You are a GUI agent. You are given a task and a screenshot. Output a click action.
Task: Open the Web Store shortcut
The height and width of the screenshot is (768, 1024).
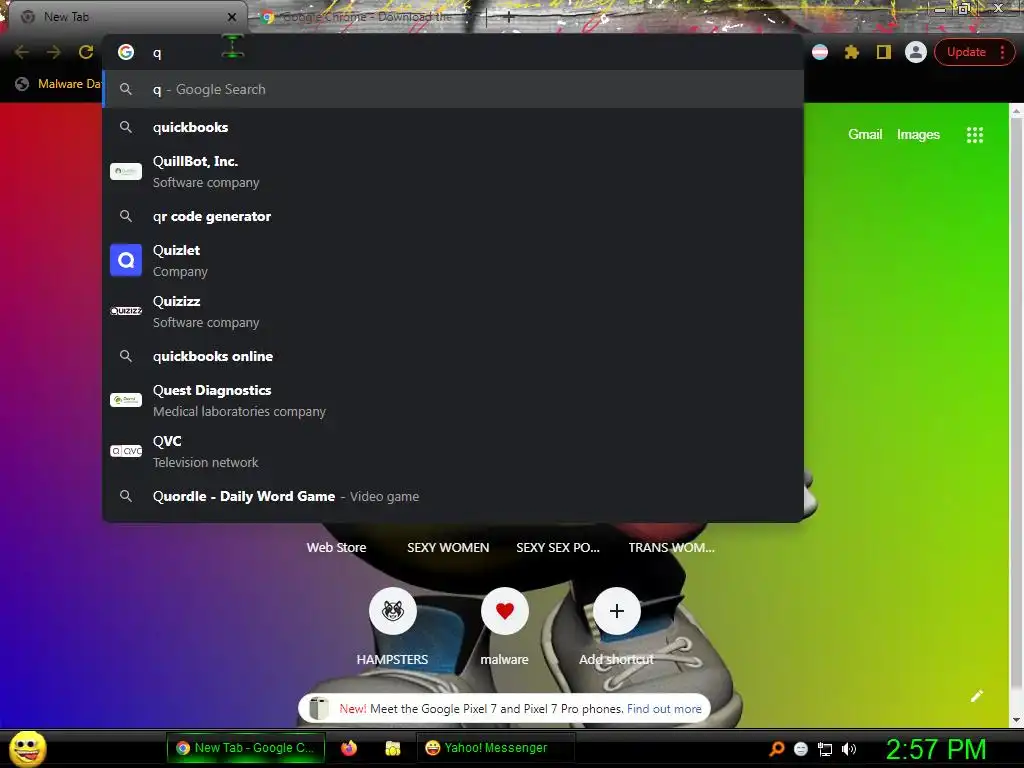pyautogui.click(x=336, y=548)
